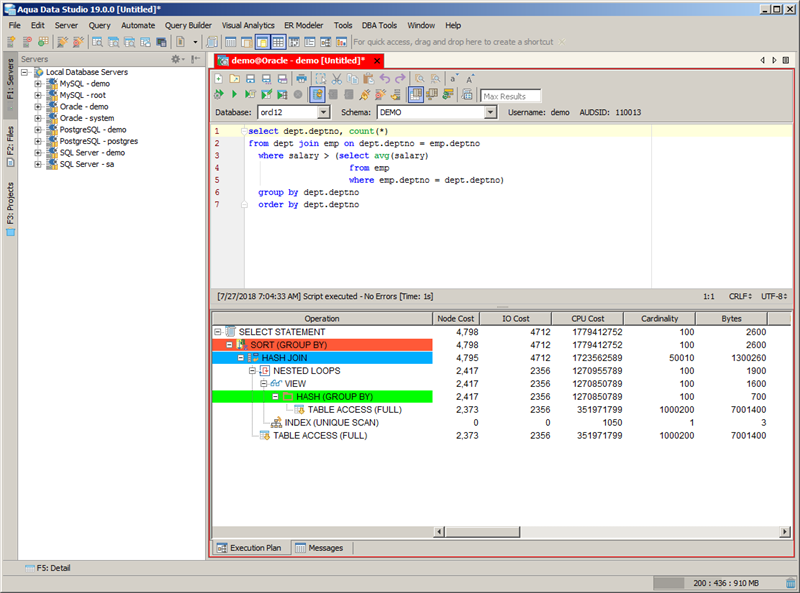Open a file with the folder icon
The width and height of the screenshot is (800, 593).
(234, 79)
